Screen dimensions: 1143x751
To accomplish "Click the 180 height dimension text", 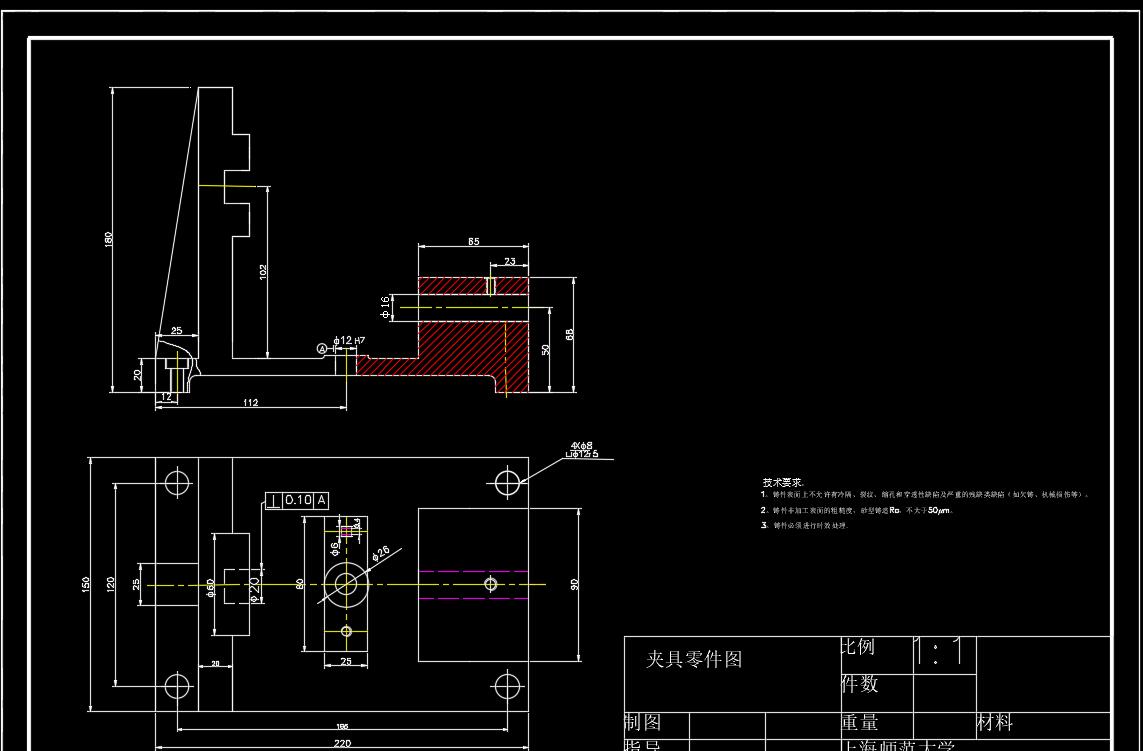I will pos(109,239).
